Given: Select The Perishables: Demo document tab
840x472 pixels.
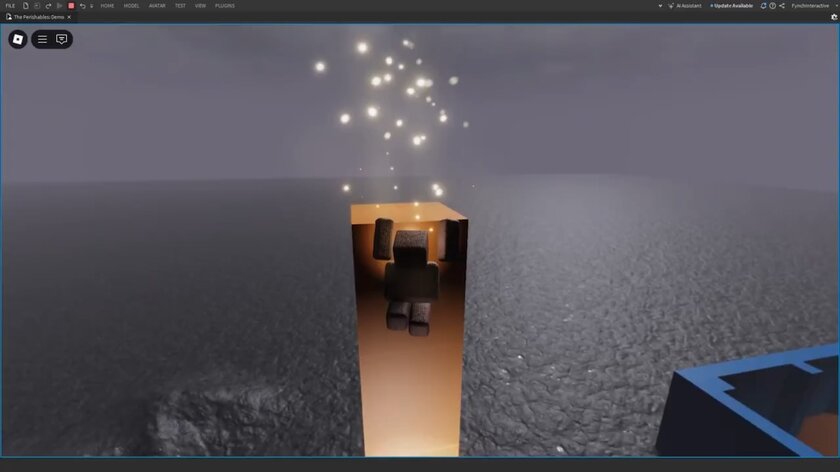Looking at the screenshot, I should [39, 17].
